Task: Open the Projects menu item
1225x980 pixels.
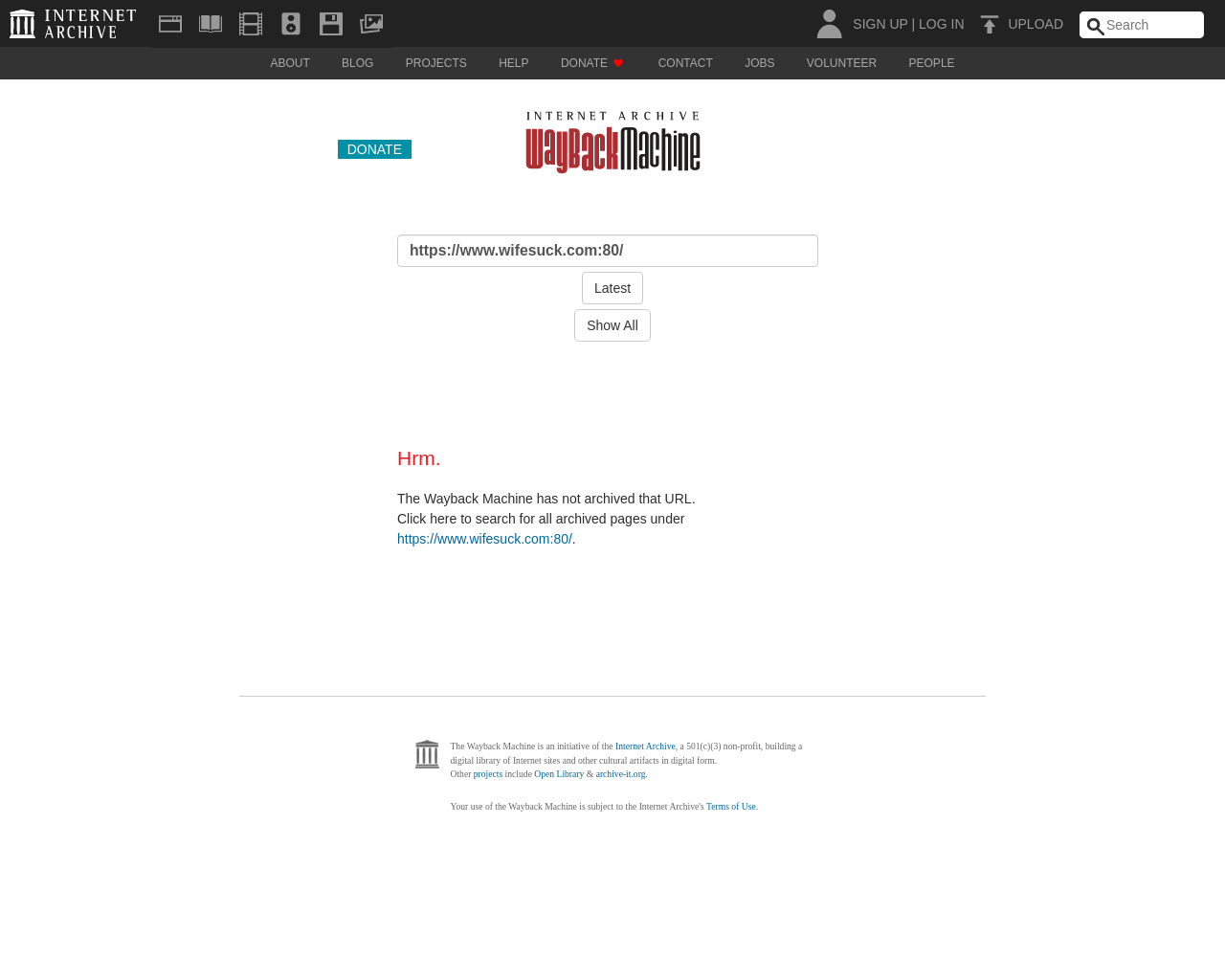Action: point(435,63)
